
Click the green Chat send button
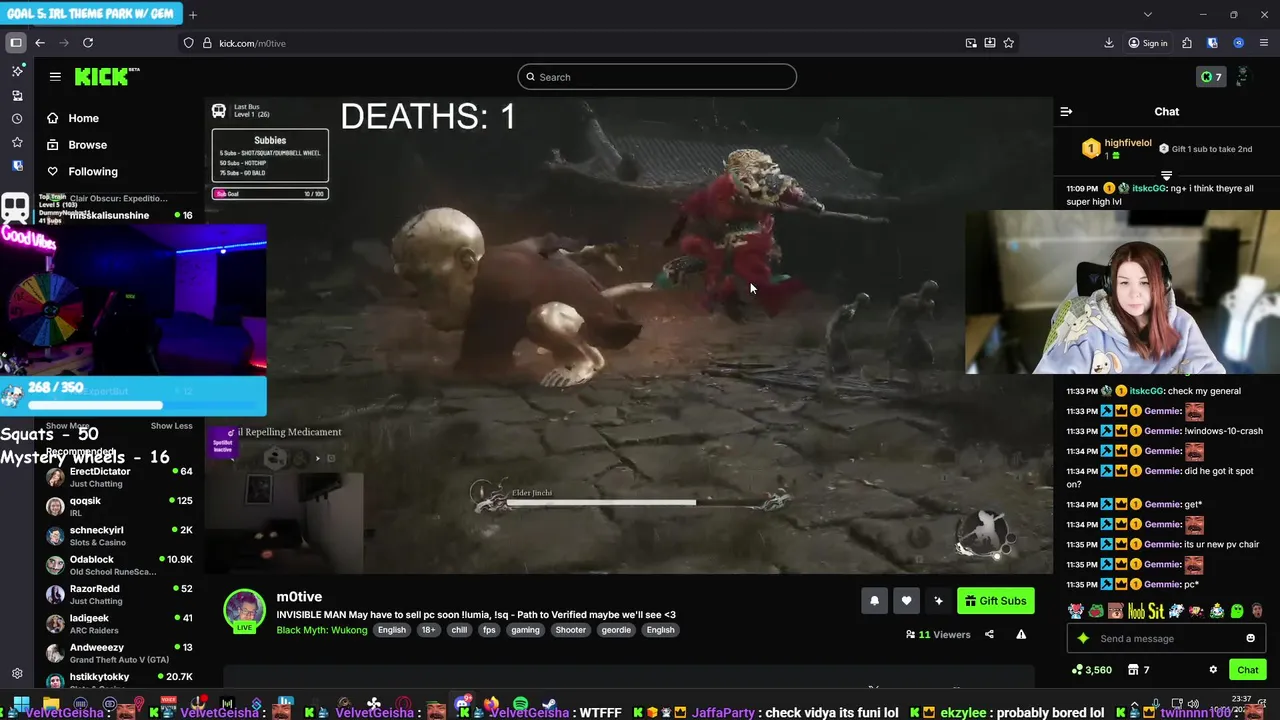pos(1248,670)
